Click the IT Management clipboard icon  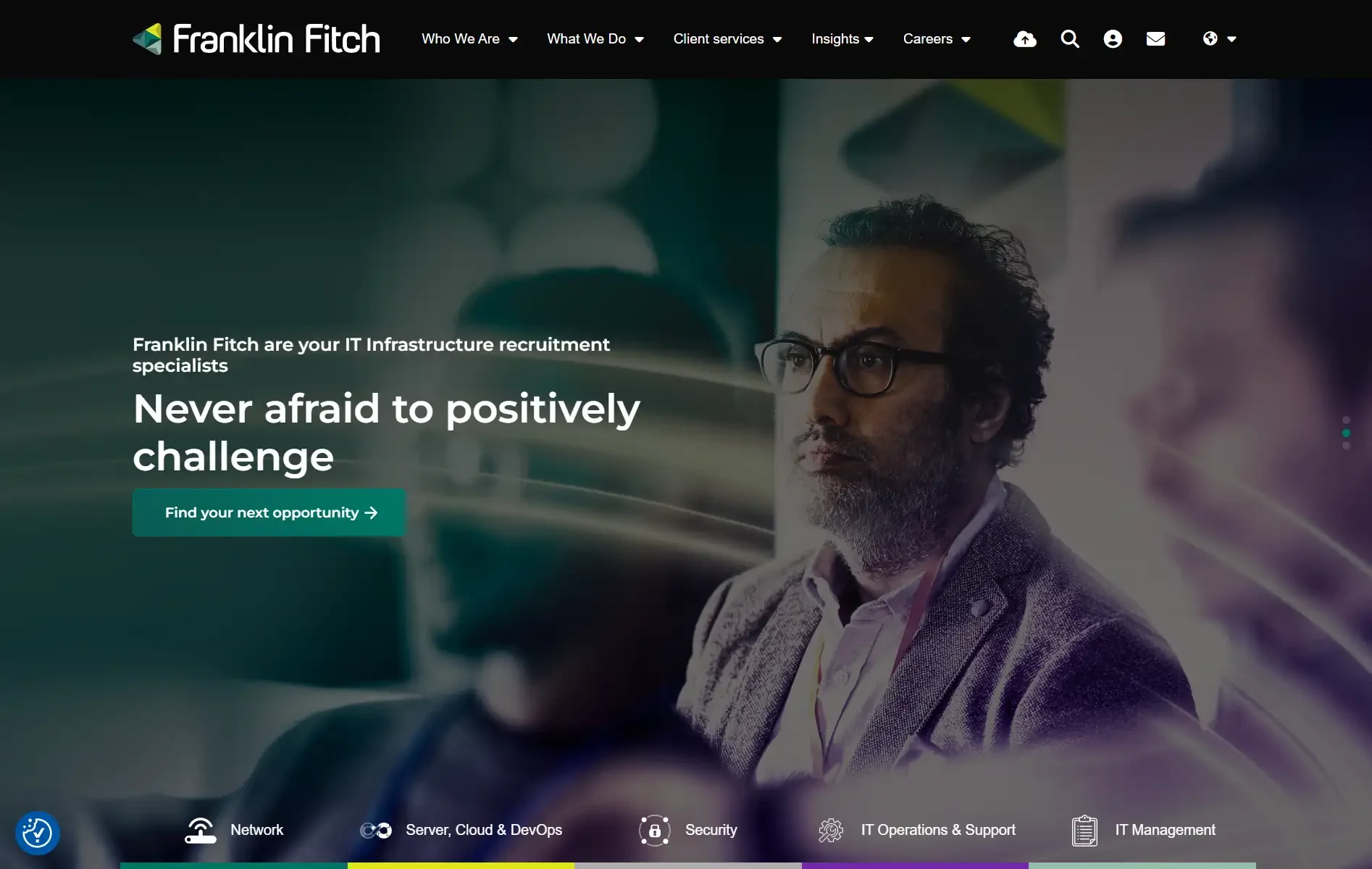tap(1084, 831)
